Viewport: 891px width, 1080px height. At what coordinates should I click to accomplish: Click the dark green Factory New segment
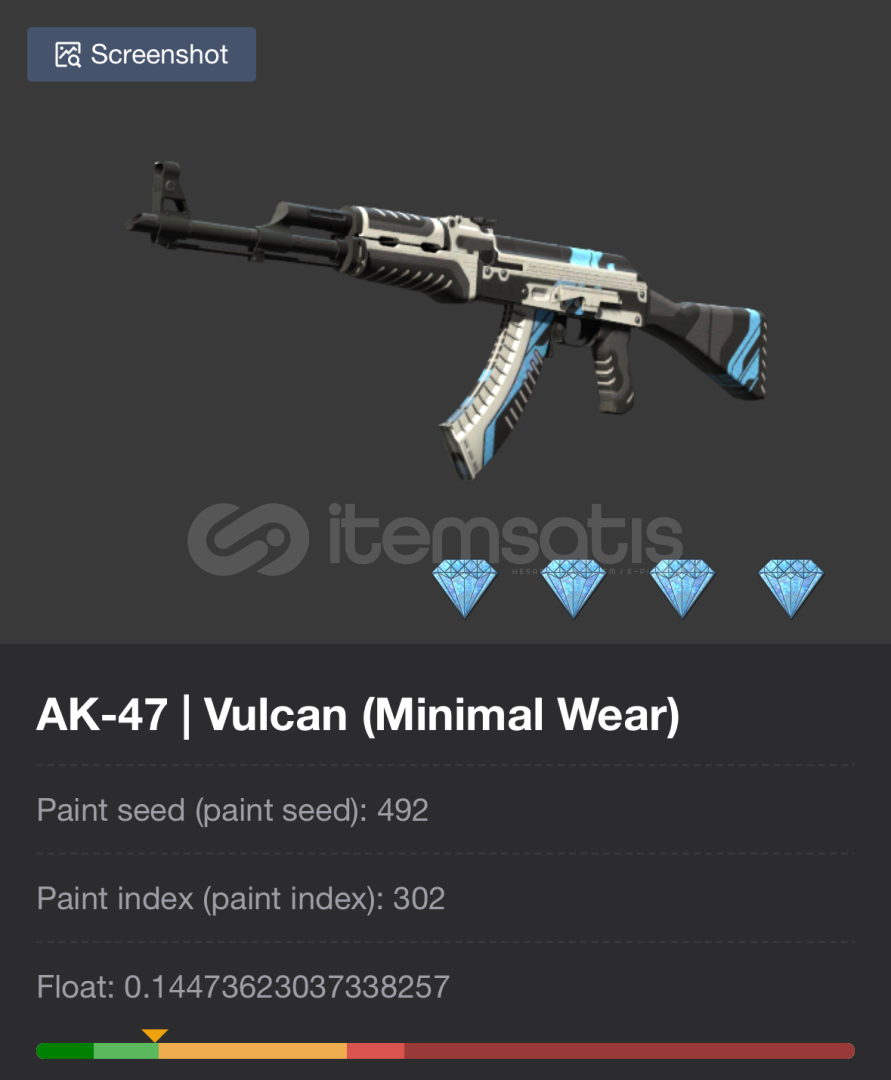tap(65, 1051)
